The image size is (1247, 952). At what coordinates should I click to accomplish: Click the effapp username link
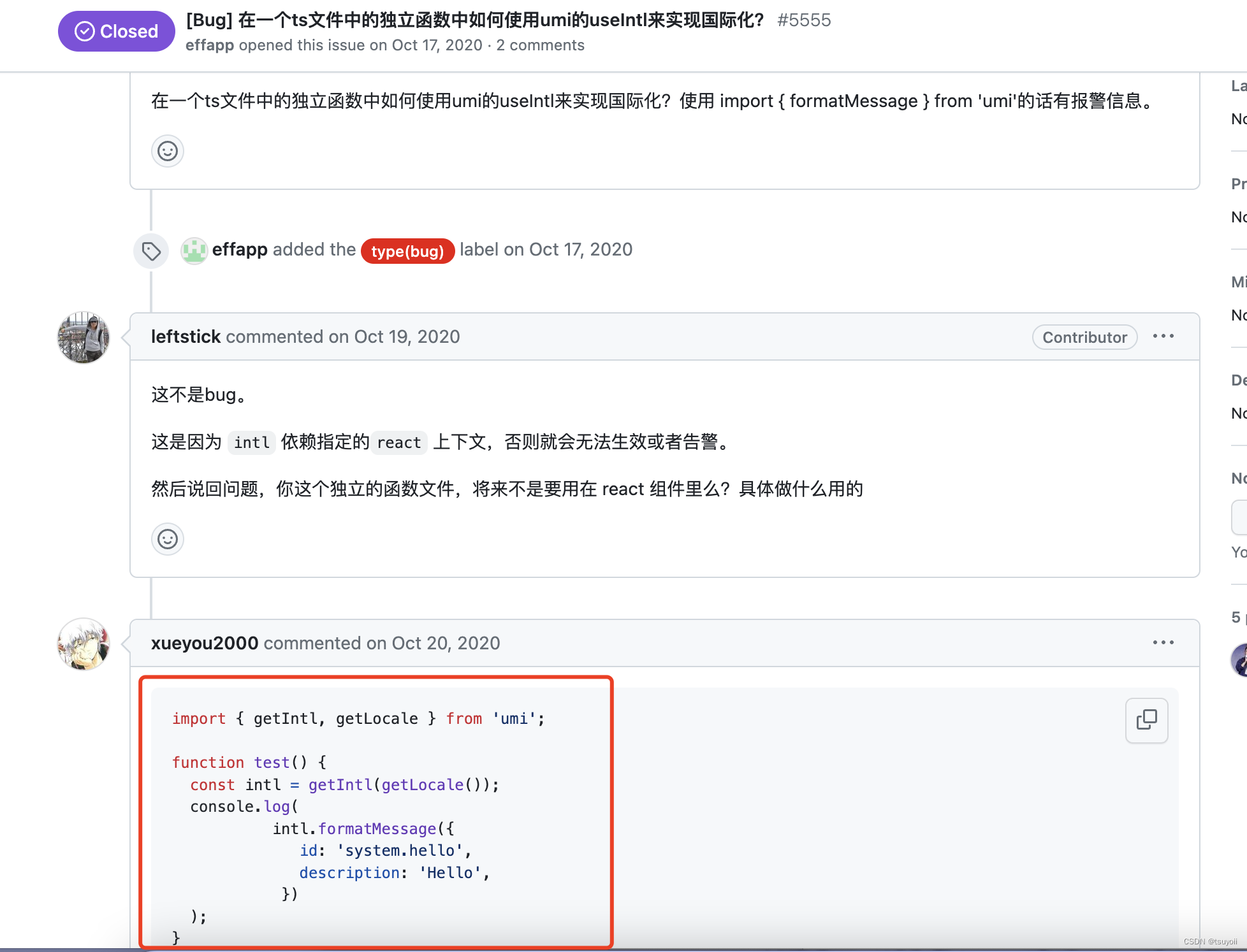(x=210, y=45)
